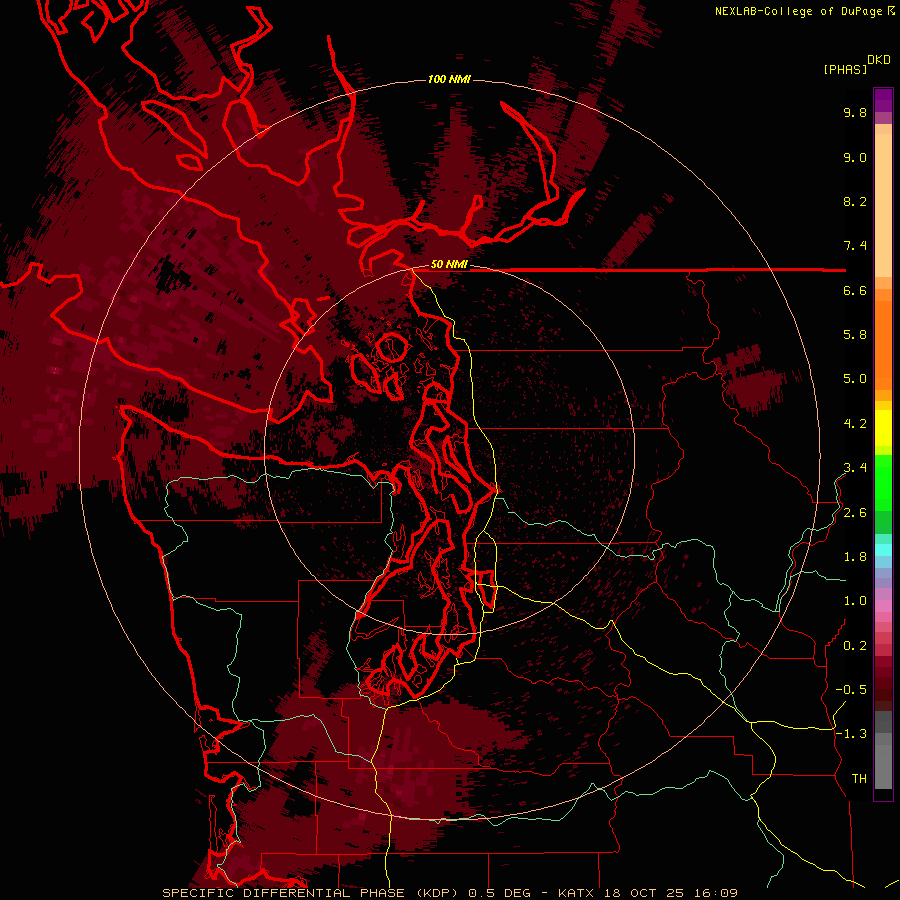Pick the 4.2 scale value
The image size is (900, 900).
855,424
